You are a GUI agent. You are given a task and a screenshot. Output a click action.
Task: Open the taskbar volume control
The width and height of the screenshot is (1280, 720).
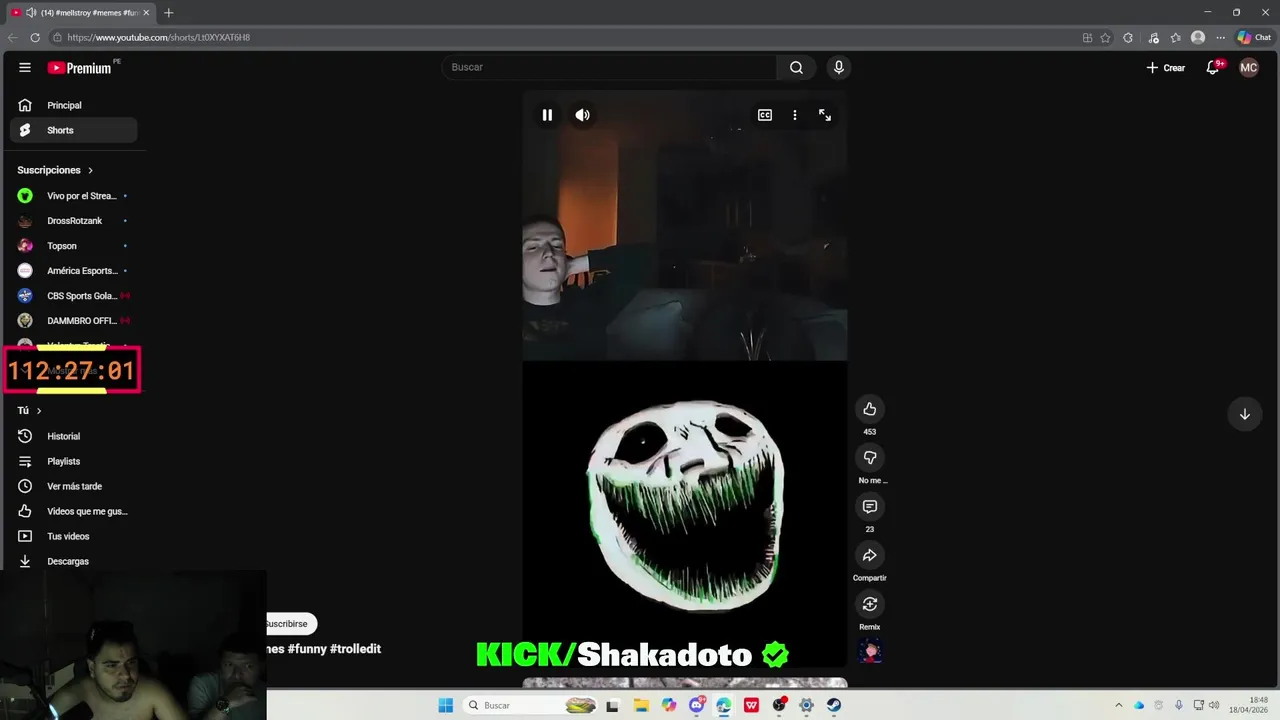click(x=1214, y=705)
